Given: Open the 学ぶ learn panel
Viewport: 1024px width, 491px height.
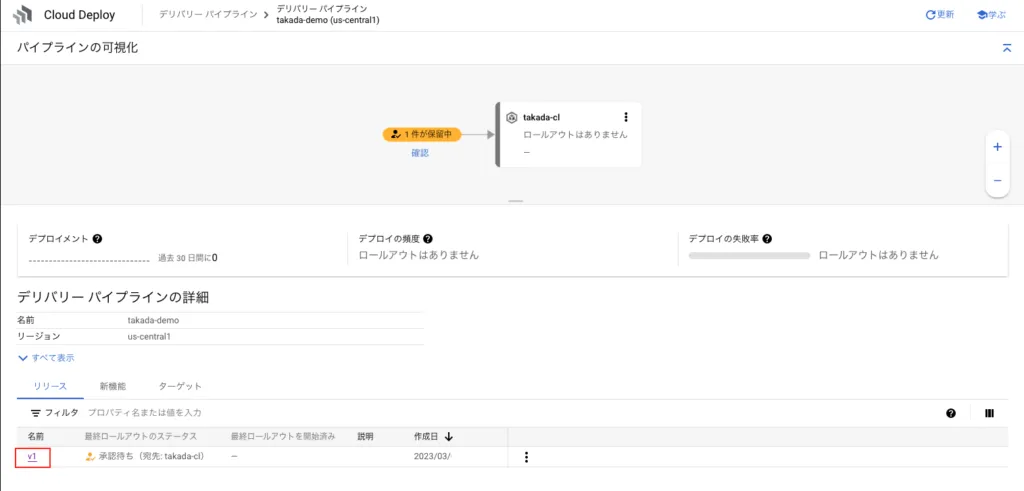Looking at the screenshot, I should (x=991, y=14).
